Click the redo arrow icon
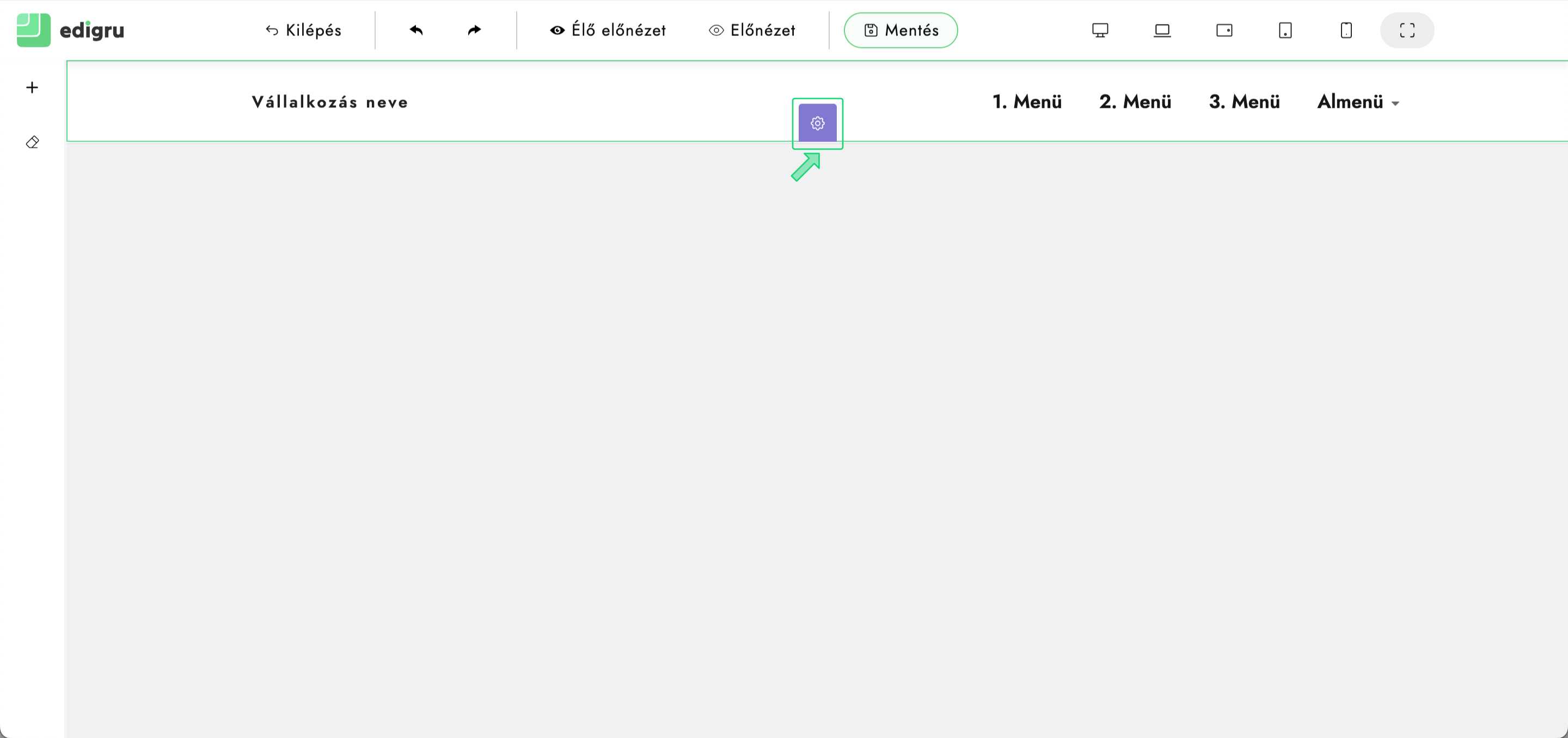 point(474,30)
